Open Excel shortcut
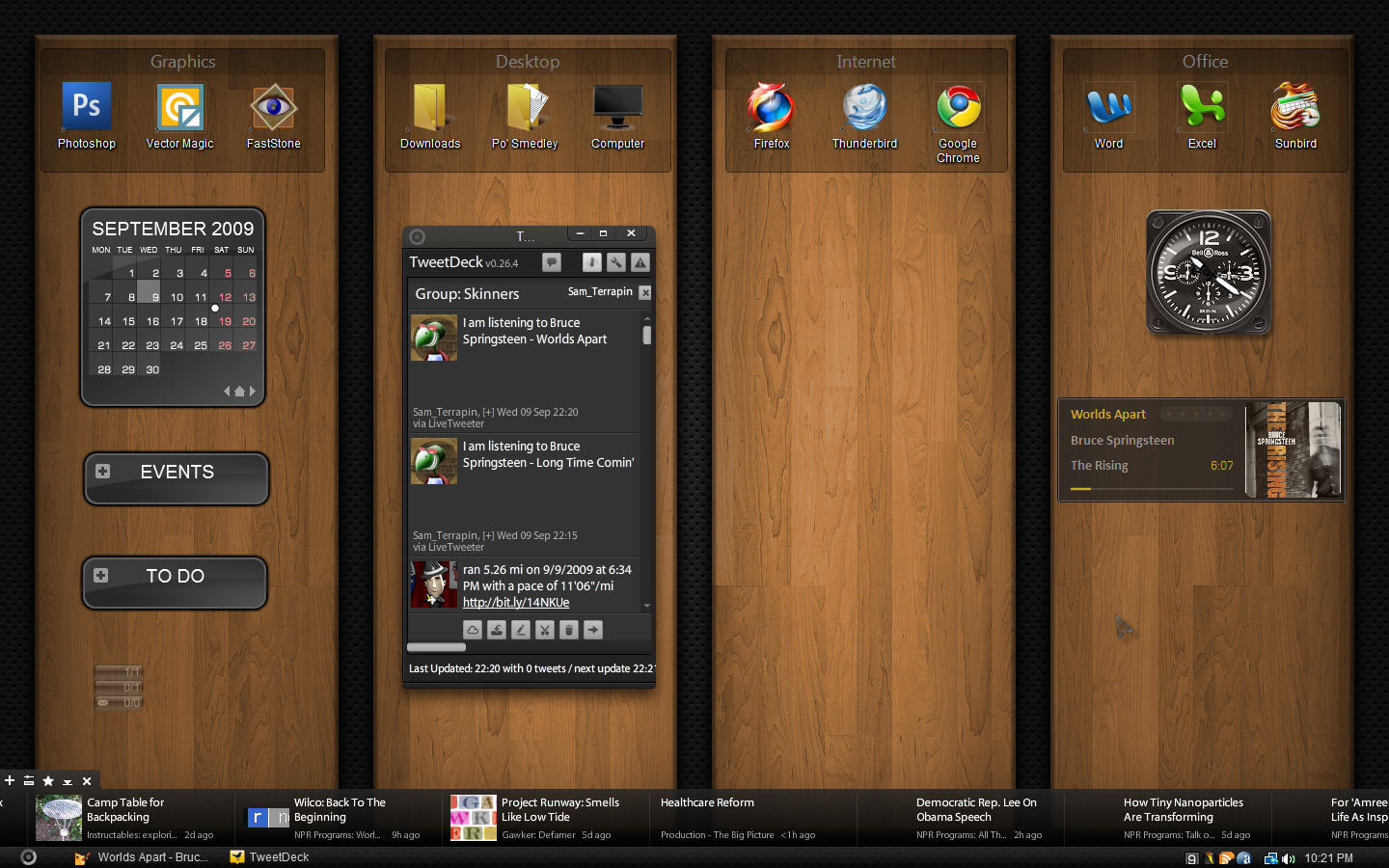The height and width of the screenshot is (868, 1389). [x=1202, y=116]
